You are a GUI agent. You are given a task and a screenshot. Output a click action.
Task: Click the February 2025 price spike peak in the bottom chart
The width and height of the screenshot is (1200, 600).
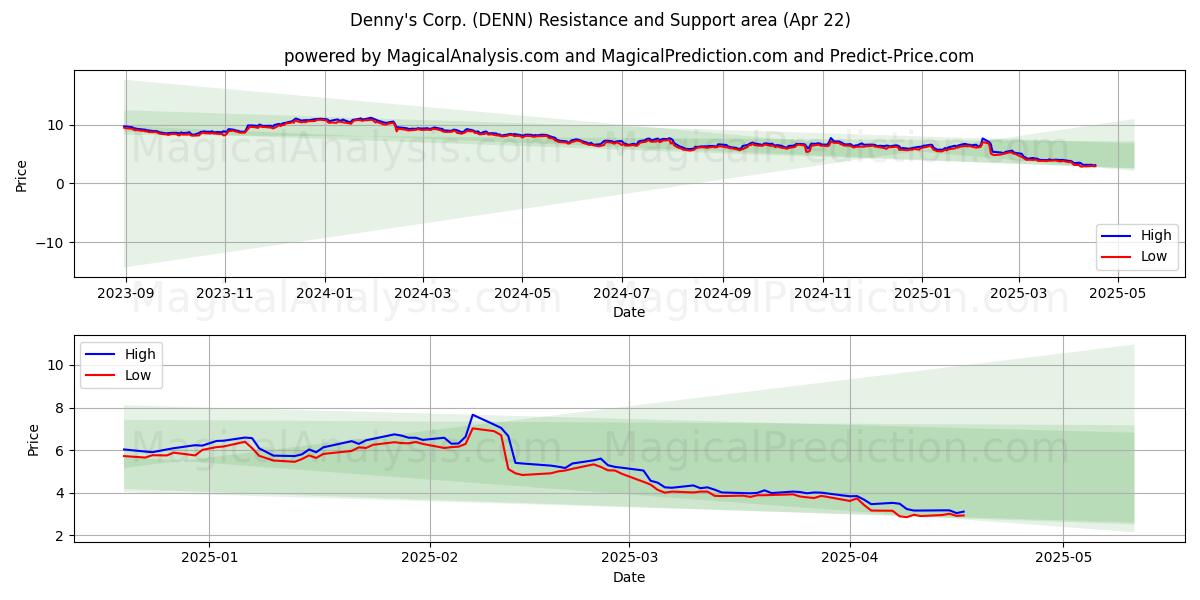(x=473, y=415)
